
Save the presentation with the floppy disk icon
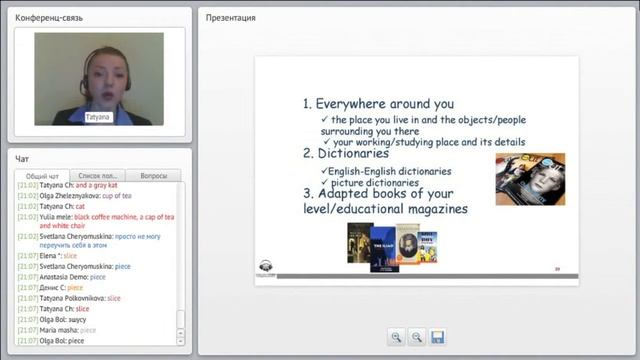point(437,337)
